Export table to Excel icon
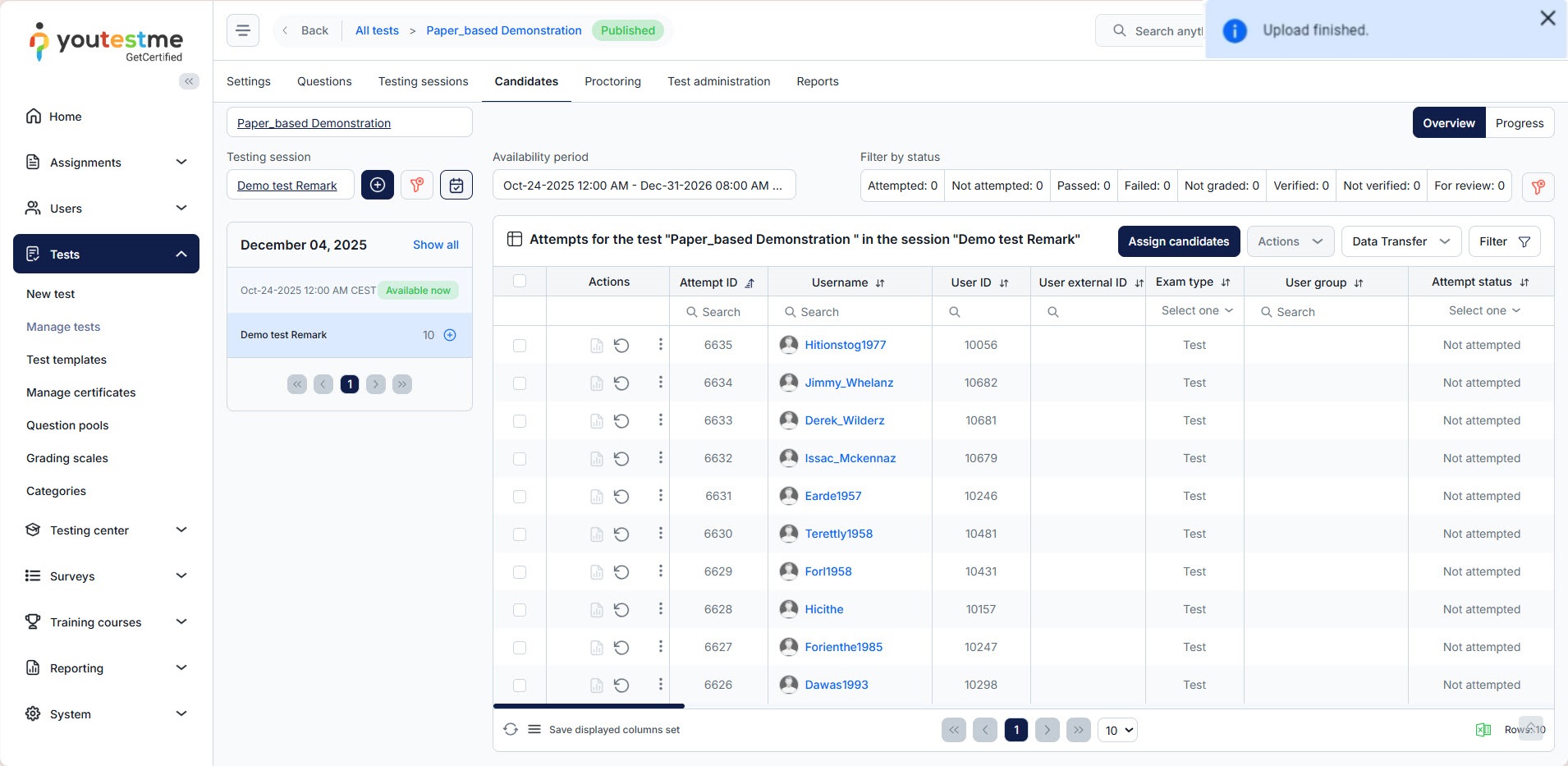Viewport: 1568px width, 766px height. point(1483,730)
